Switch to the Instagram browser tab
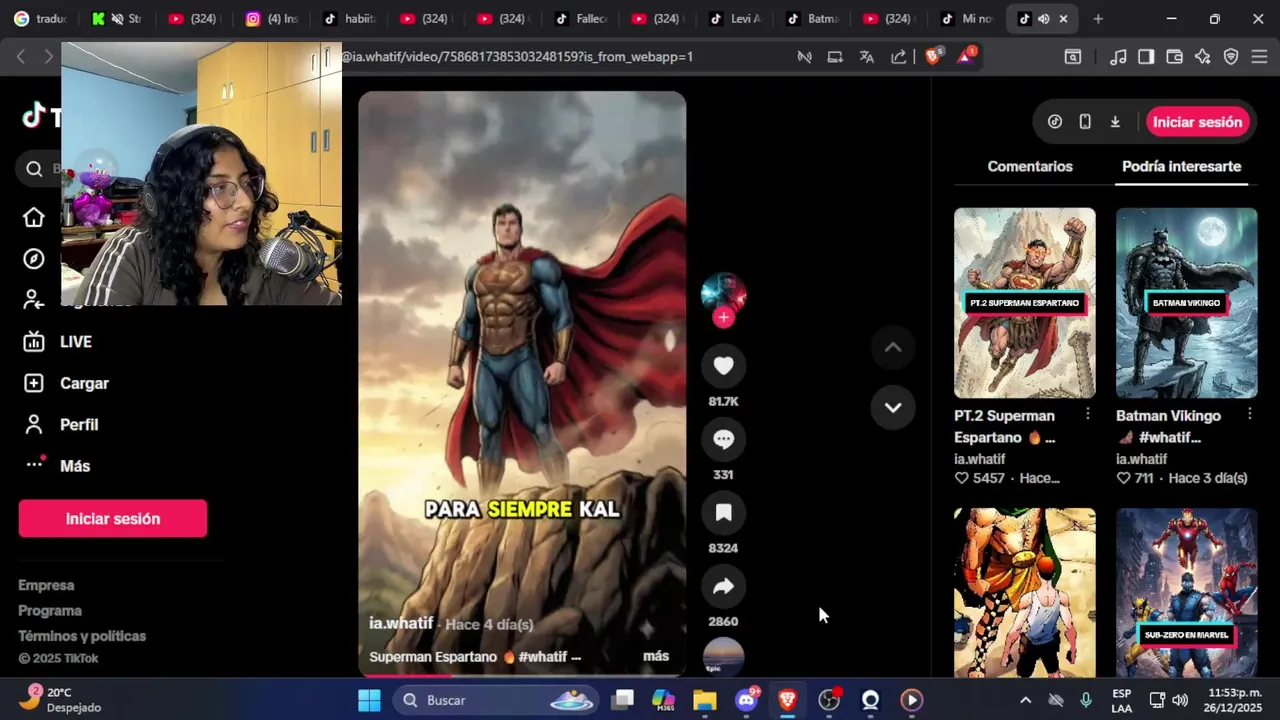 pos(272,19)
